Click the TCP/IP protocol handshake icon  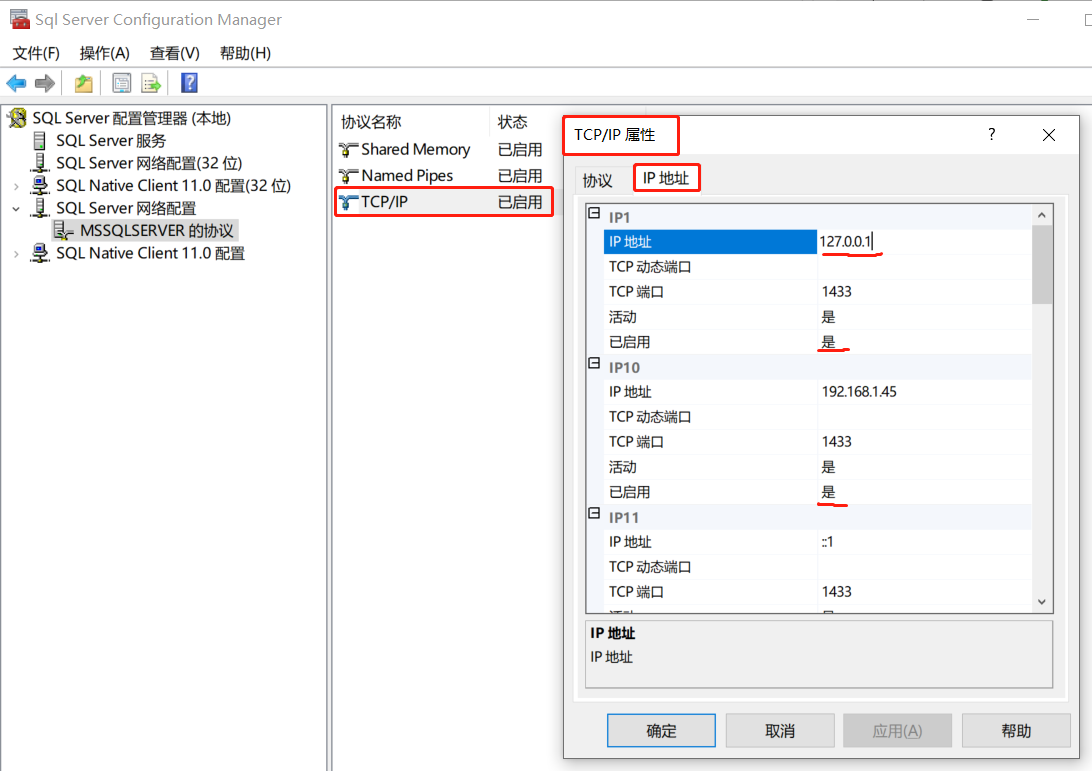coord(347,201)
